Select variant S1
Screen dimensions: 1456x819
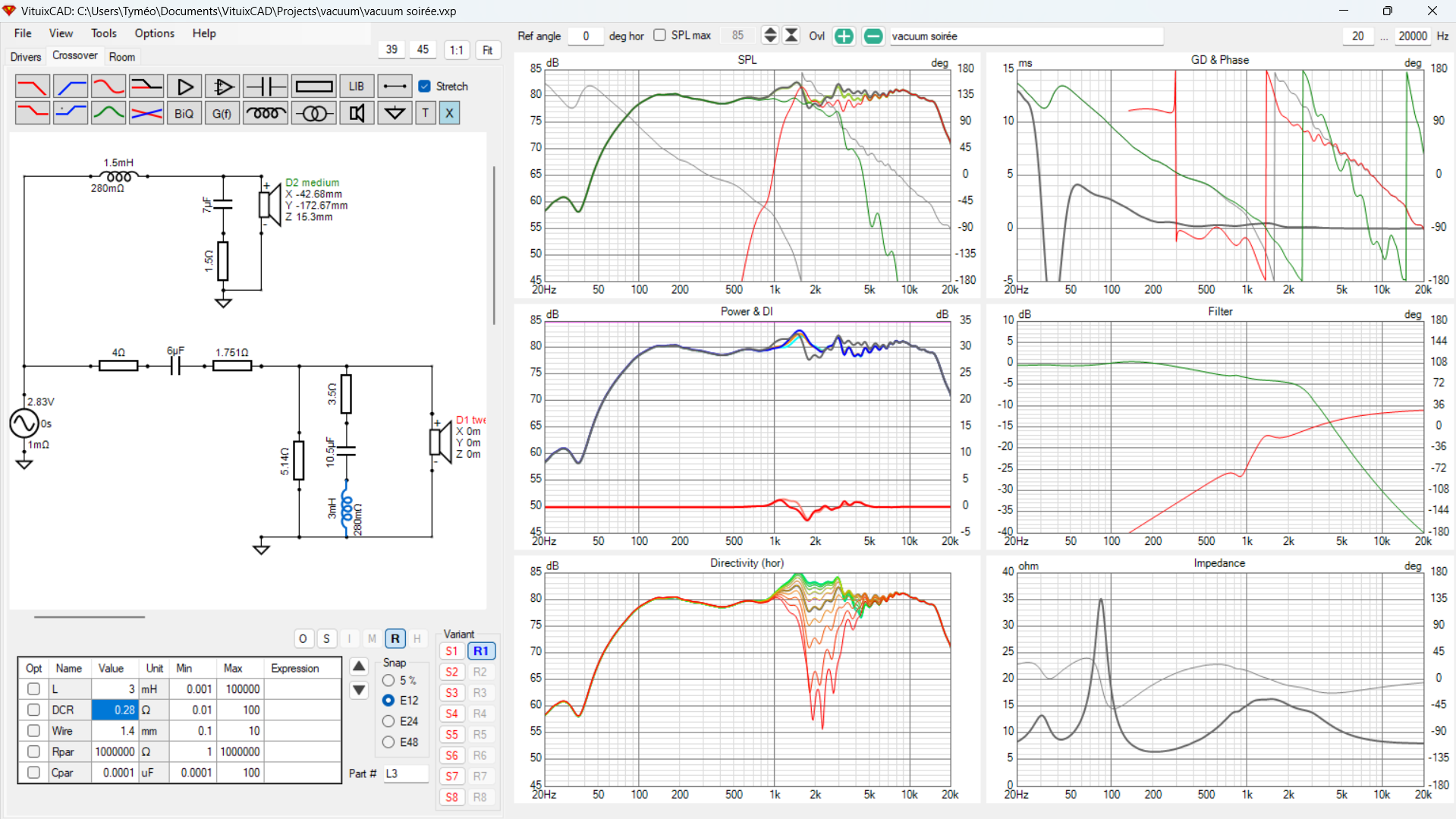coord(451,651)
